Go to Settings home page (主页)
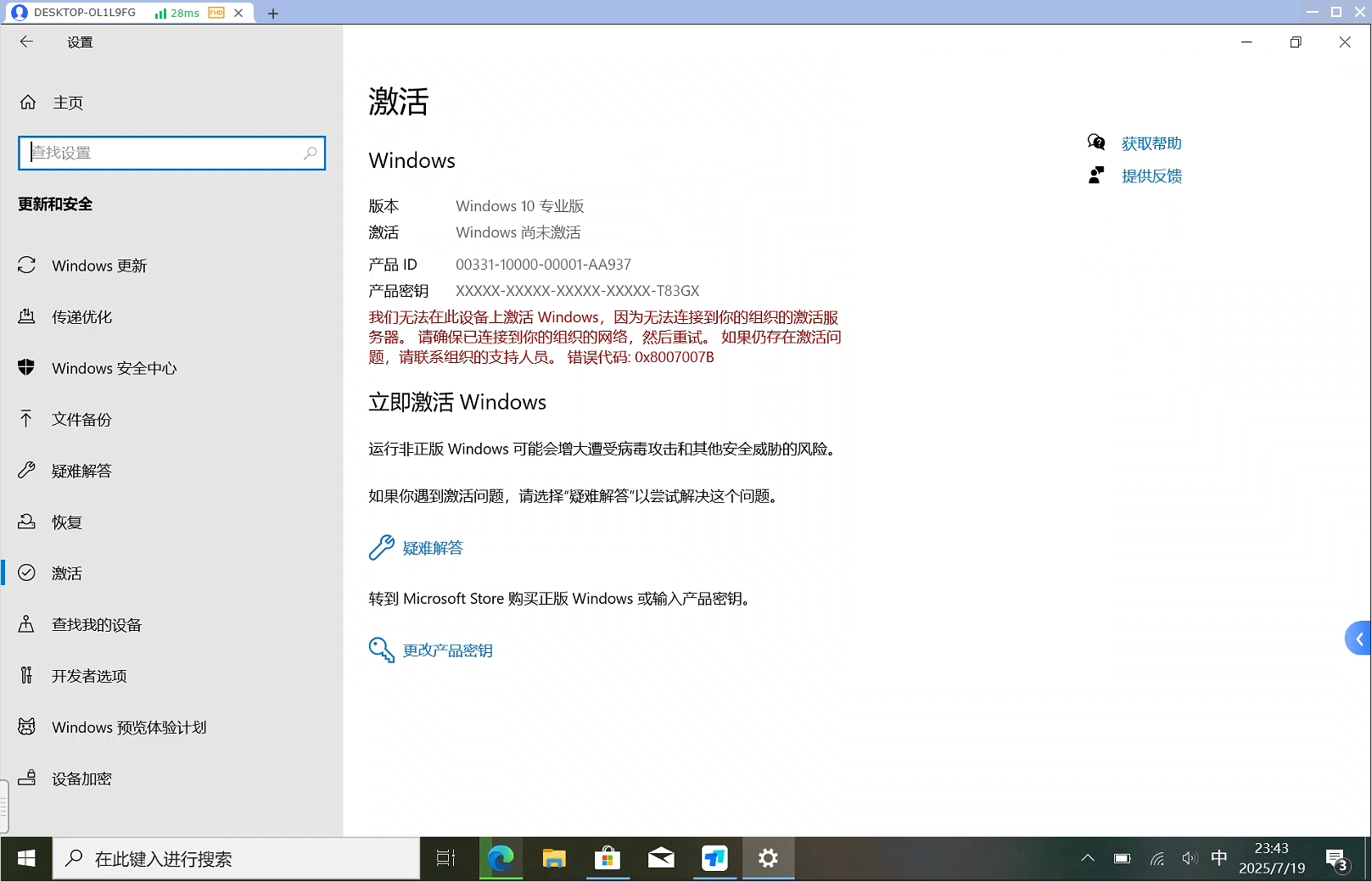Viewport: 1372px width, 882px height. (x=67, y=103)
